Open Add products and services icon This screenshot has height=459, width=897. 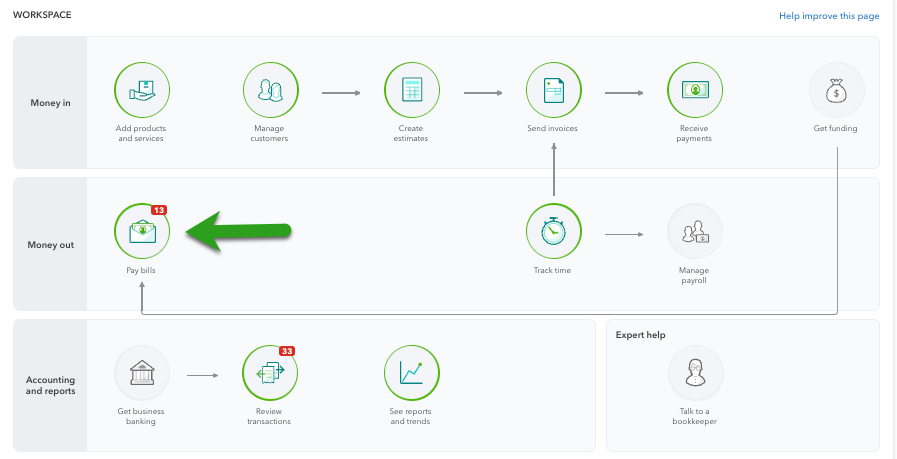(x=142, y=90)
